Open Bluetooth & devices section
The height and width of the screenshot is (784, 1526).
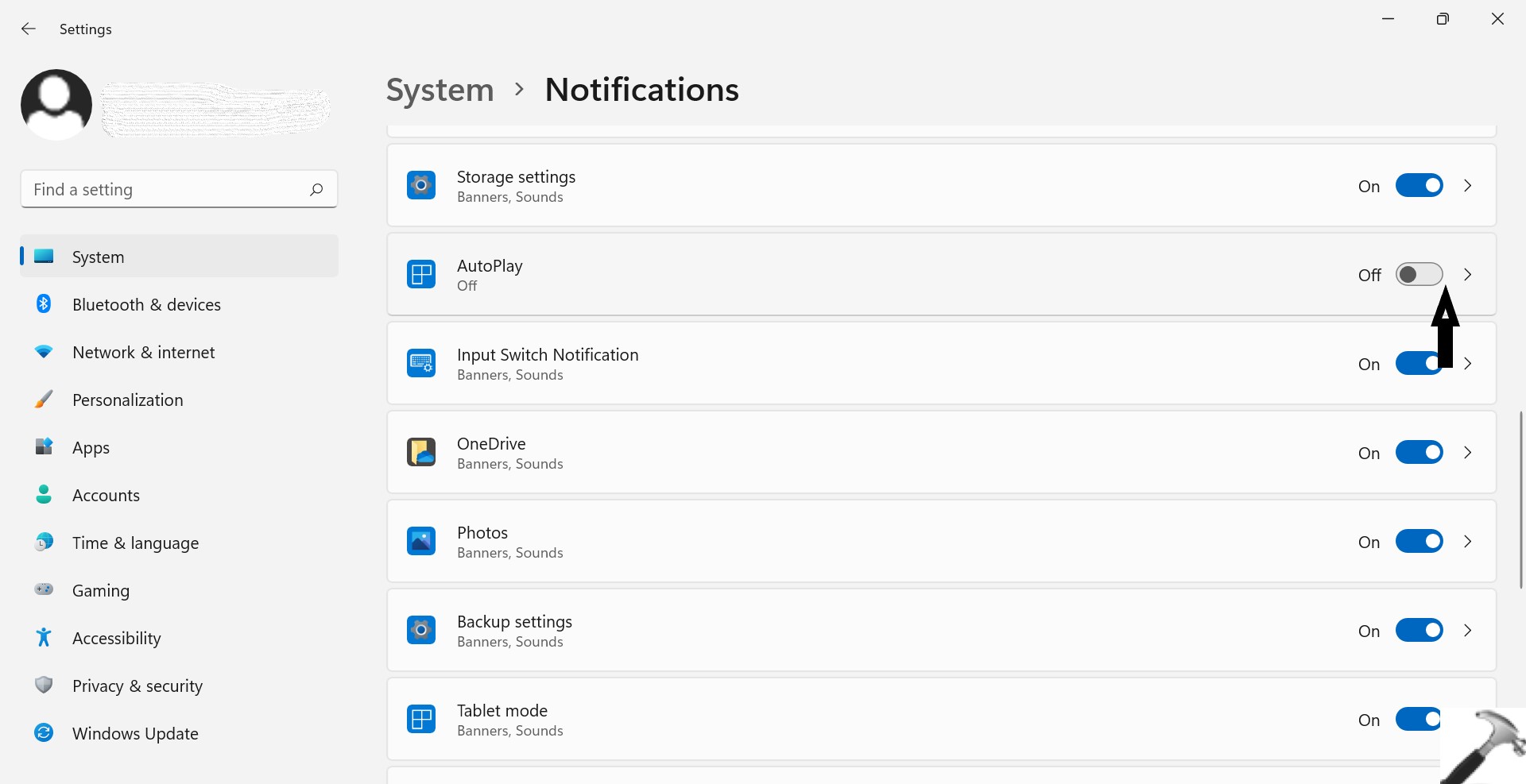(146, 305)
